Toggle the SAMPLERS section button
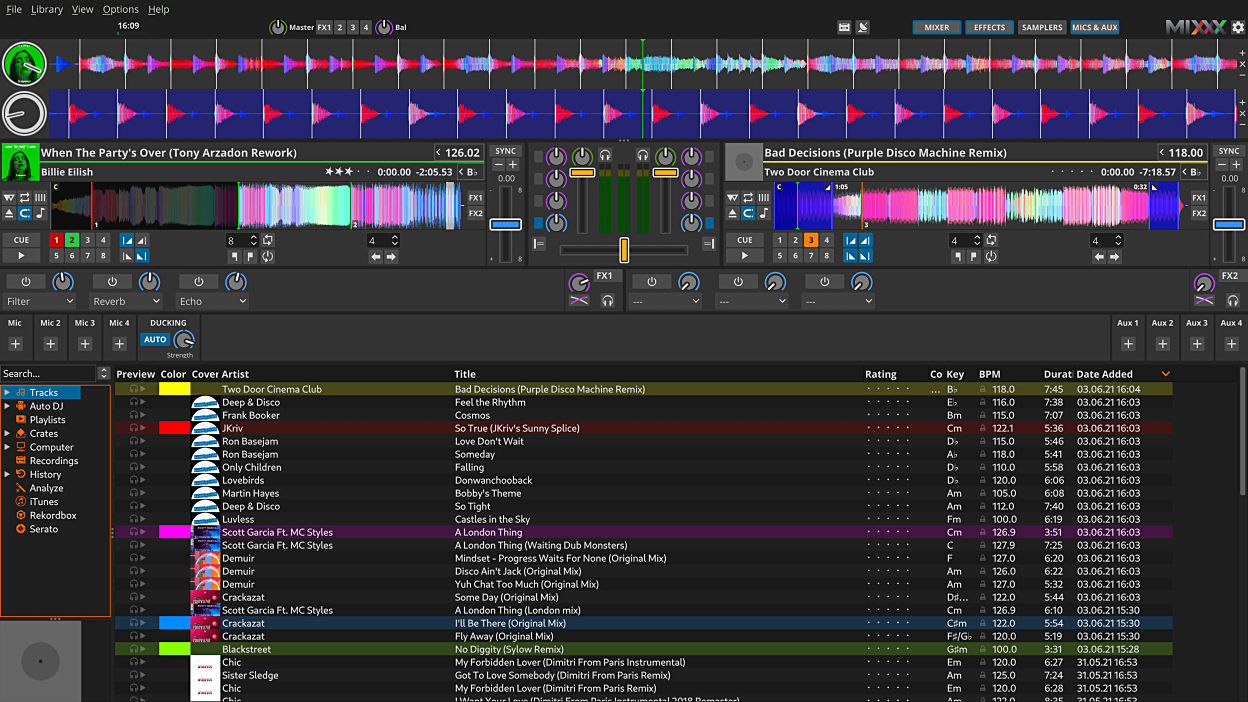The height and width of the screenshot is (702, 1248). coord(1042,28)
